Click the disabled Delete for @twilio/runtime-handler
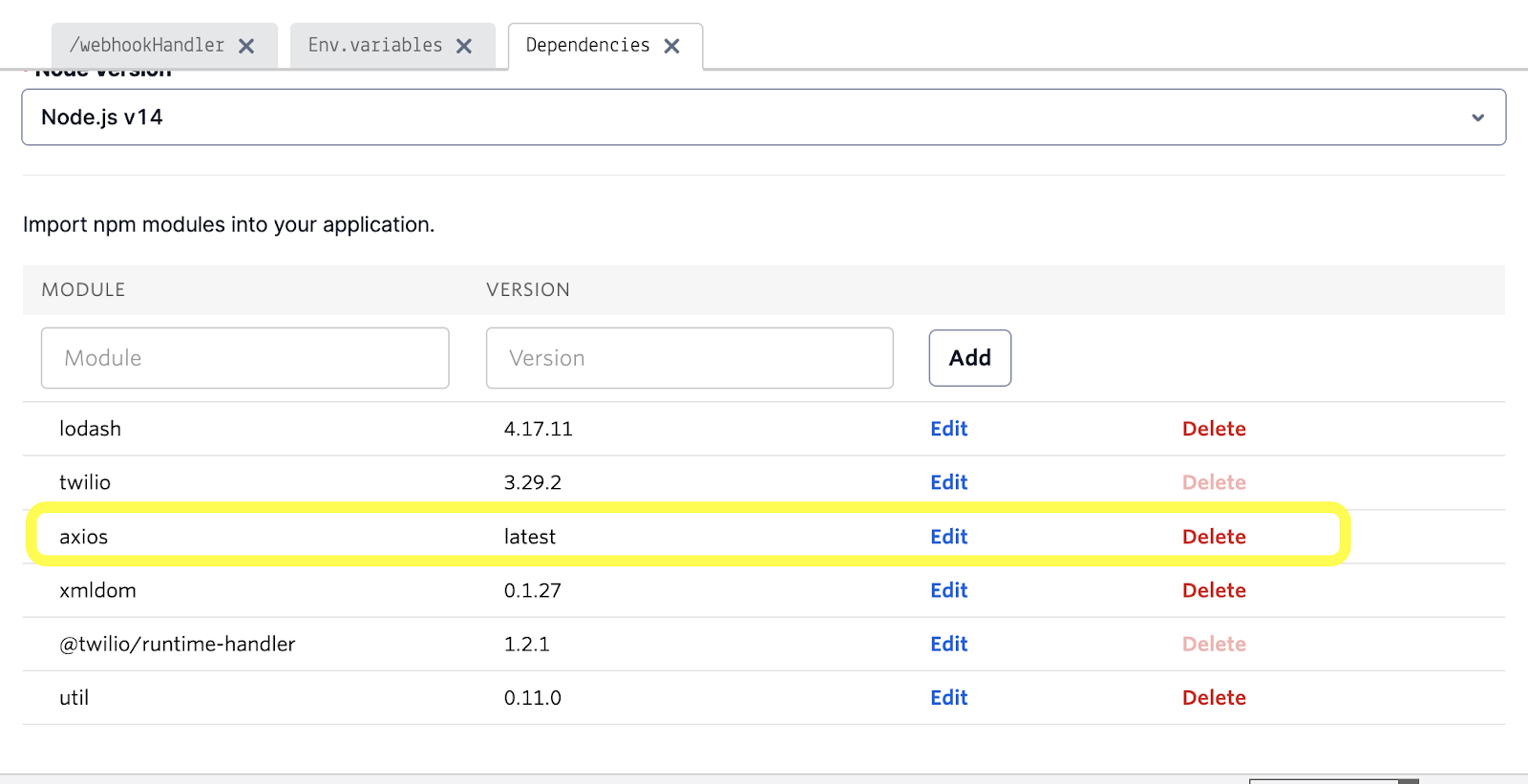 click(x=1214, y=644)
